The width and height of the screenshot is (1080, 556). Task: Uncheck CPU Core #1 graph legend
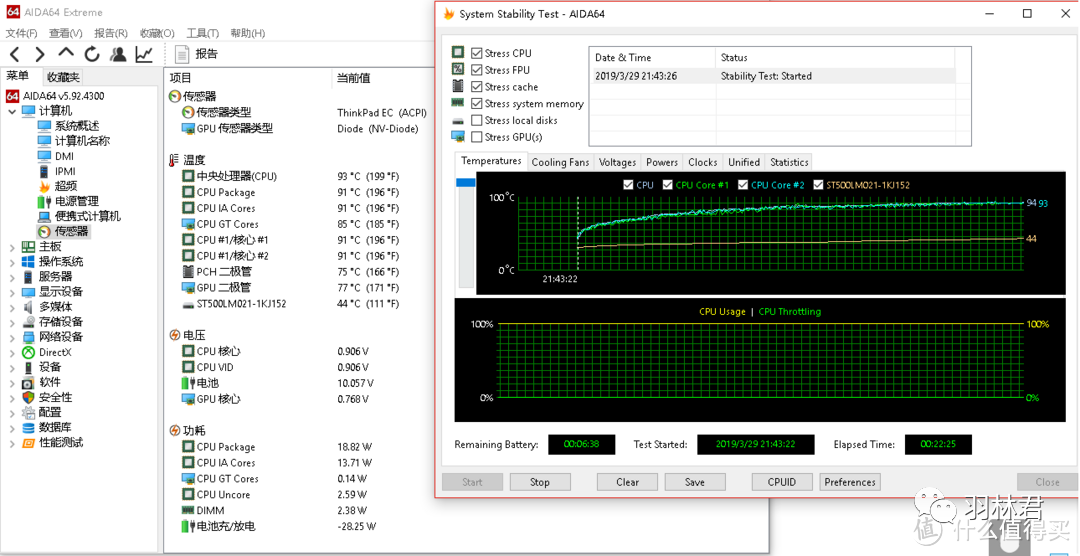667,185
